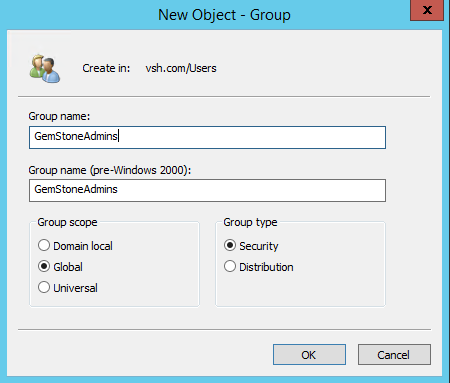Click the vsh.com/Users path text

181,68
